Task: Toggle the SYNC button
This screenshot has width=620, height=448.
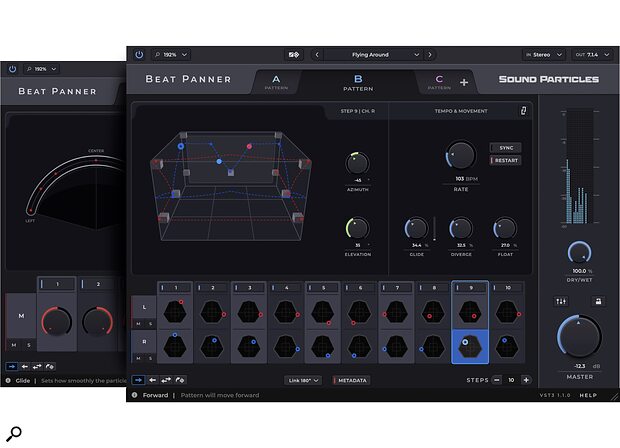Action: [505, 148]
